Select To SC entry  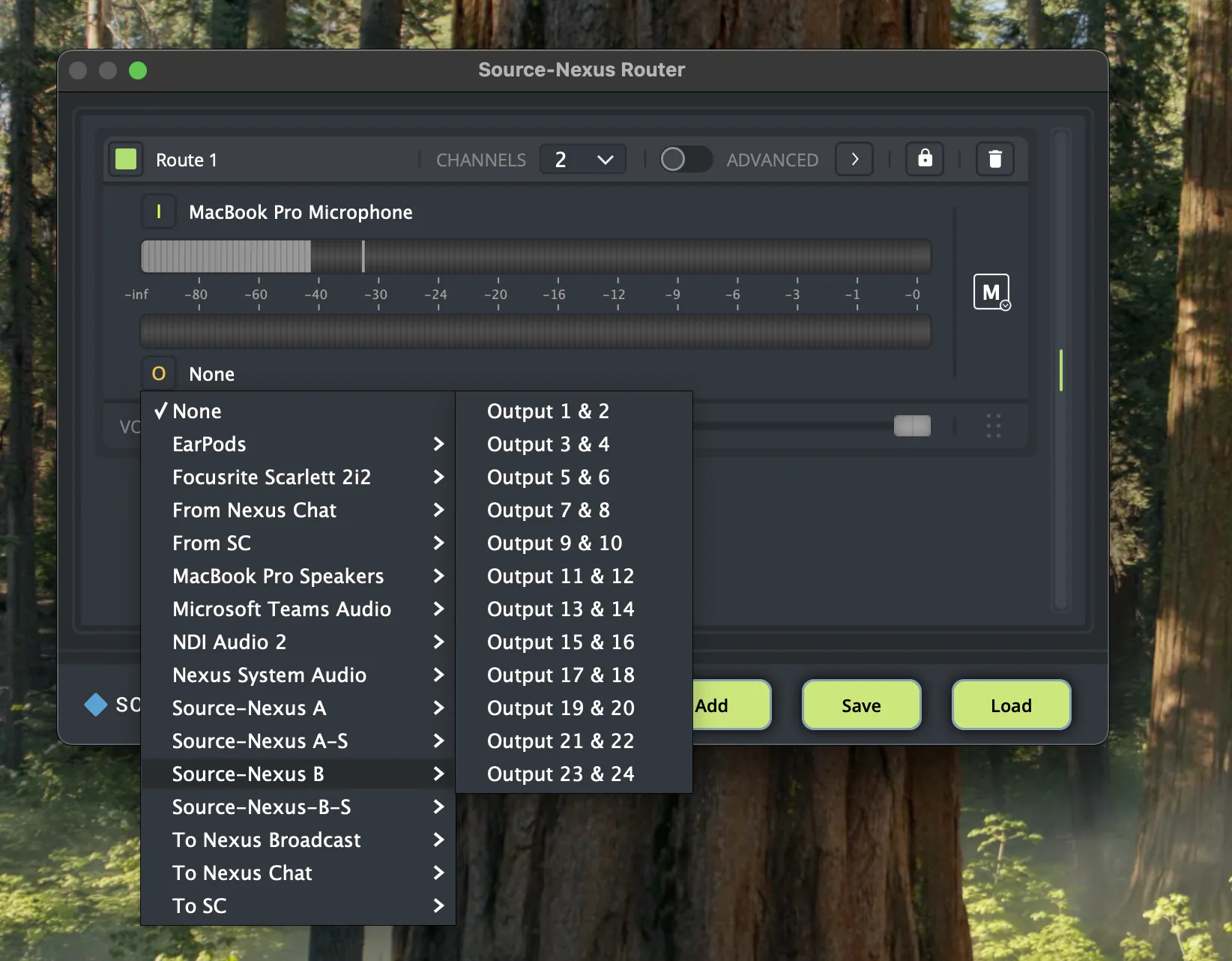coord(298,906)
